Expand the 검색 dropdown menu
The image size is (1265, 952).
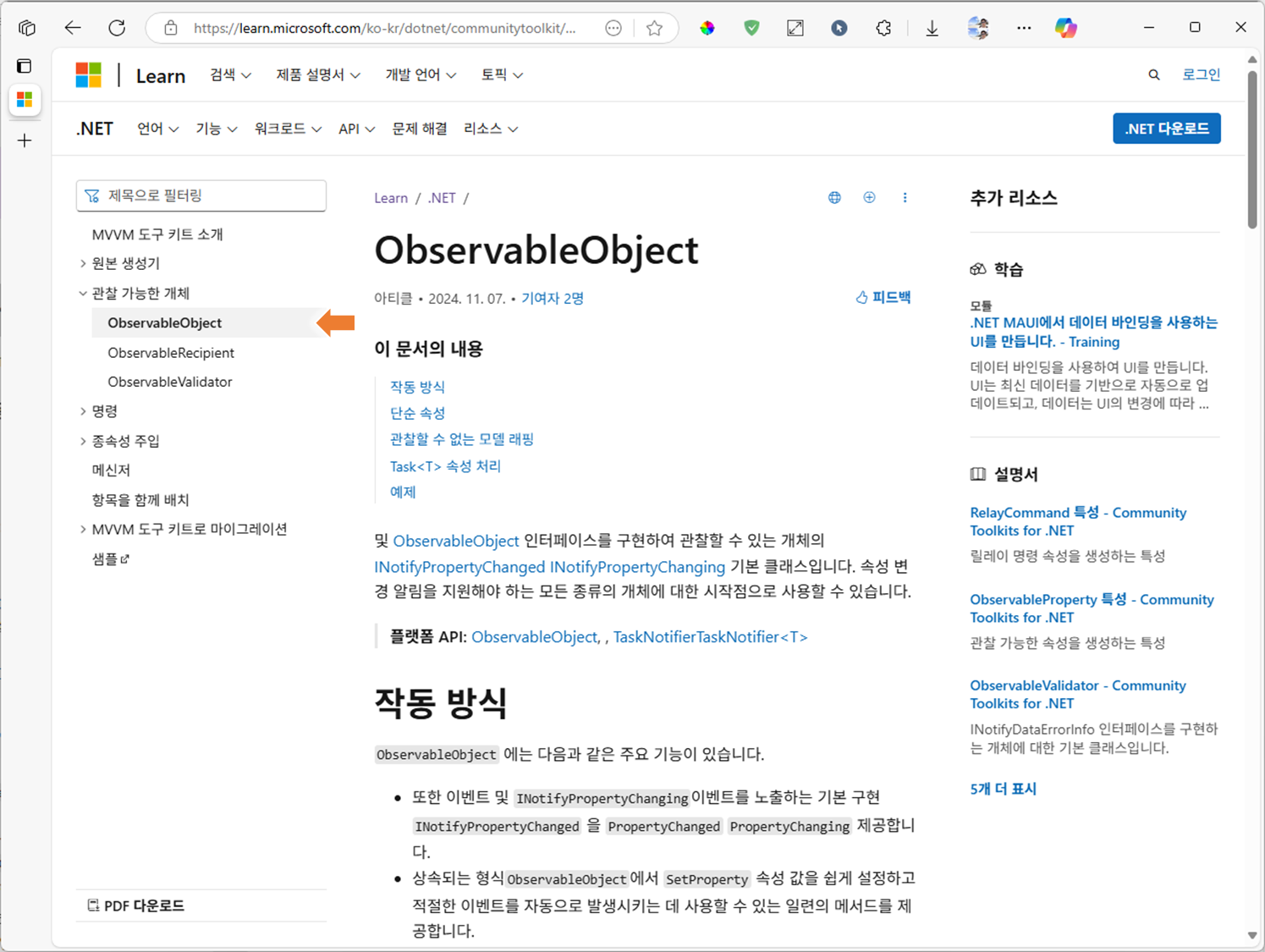(x=230, y=74)
